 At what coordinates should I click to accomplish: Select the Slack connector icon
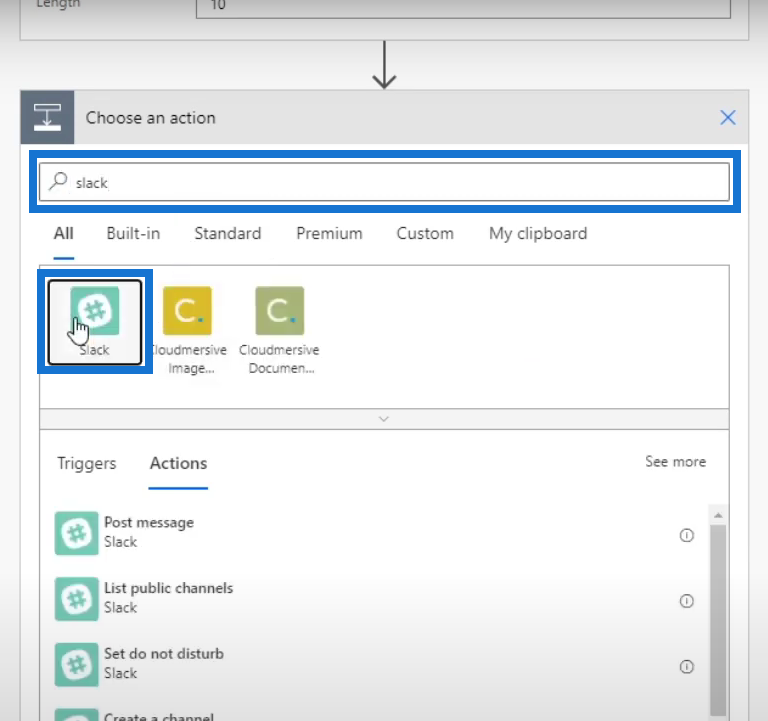pos(95,311)
